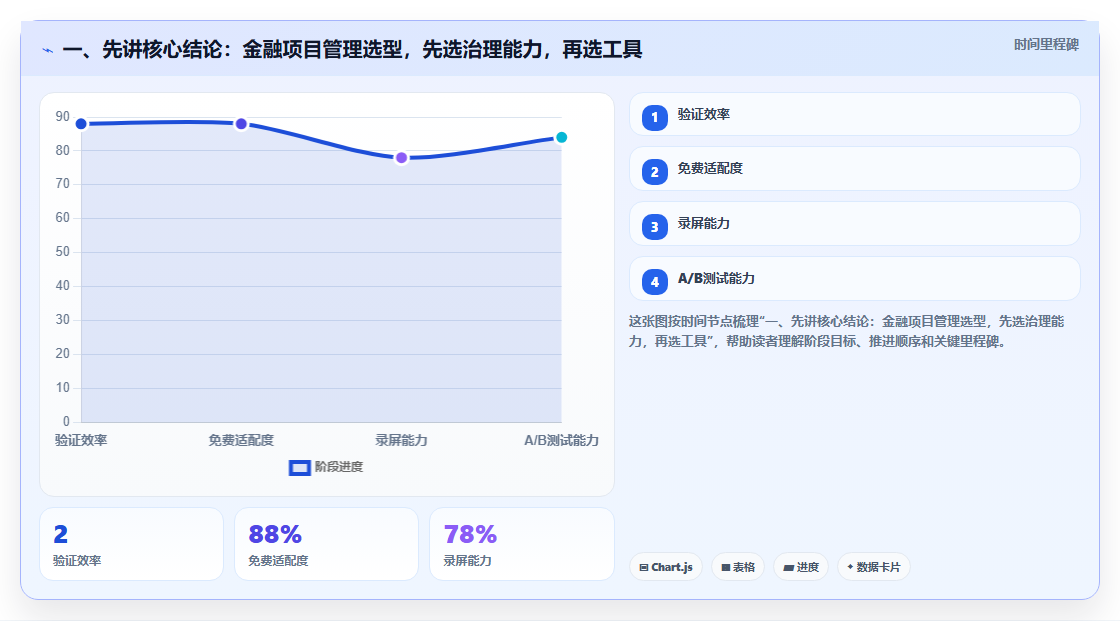Click the 88% 免费适配度 stat card
This screenshot has height=621, width=1120.
click(x=326, y=545)
